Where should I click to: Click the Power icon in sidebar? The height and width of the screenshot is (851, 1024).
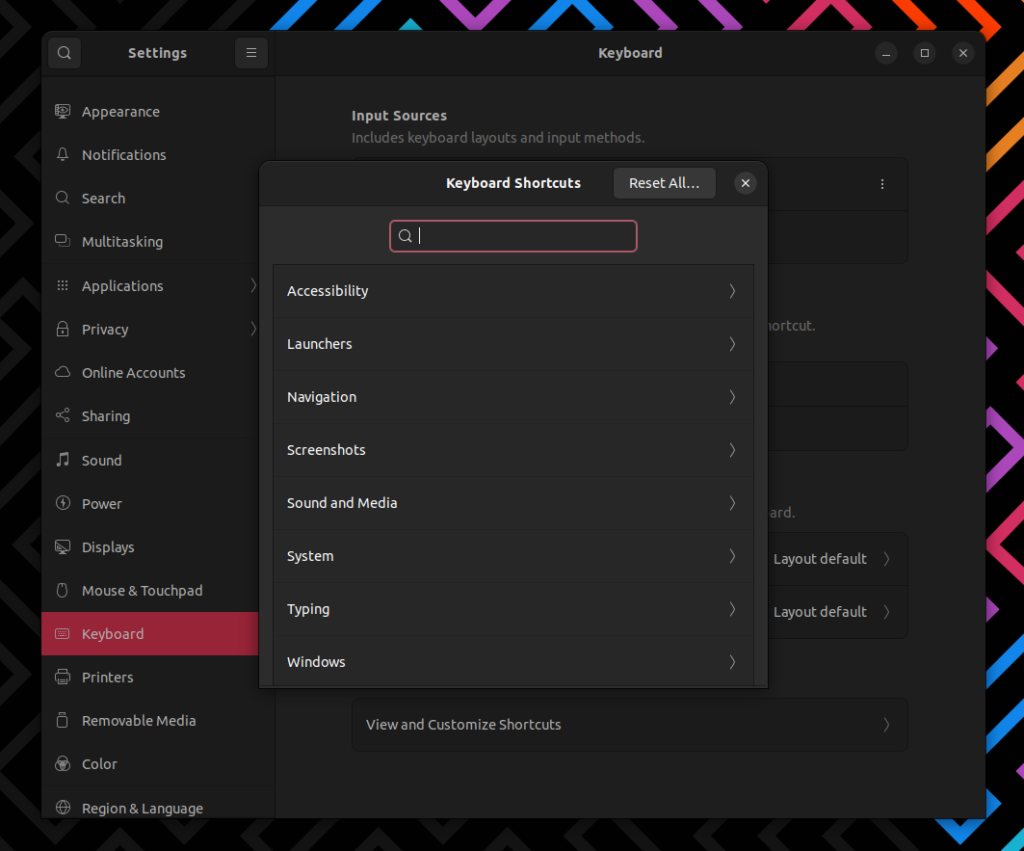[x=63, y=503]
